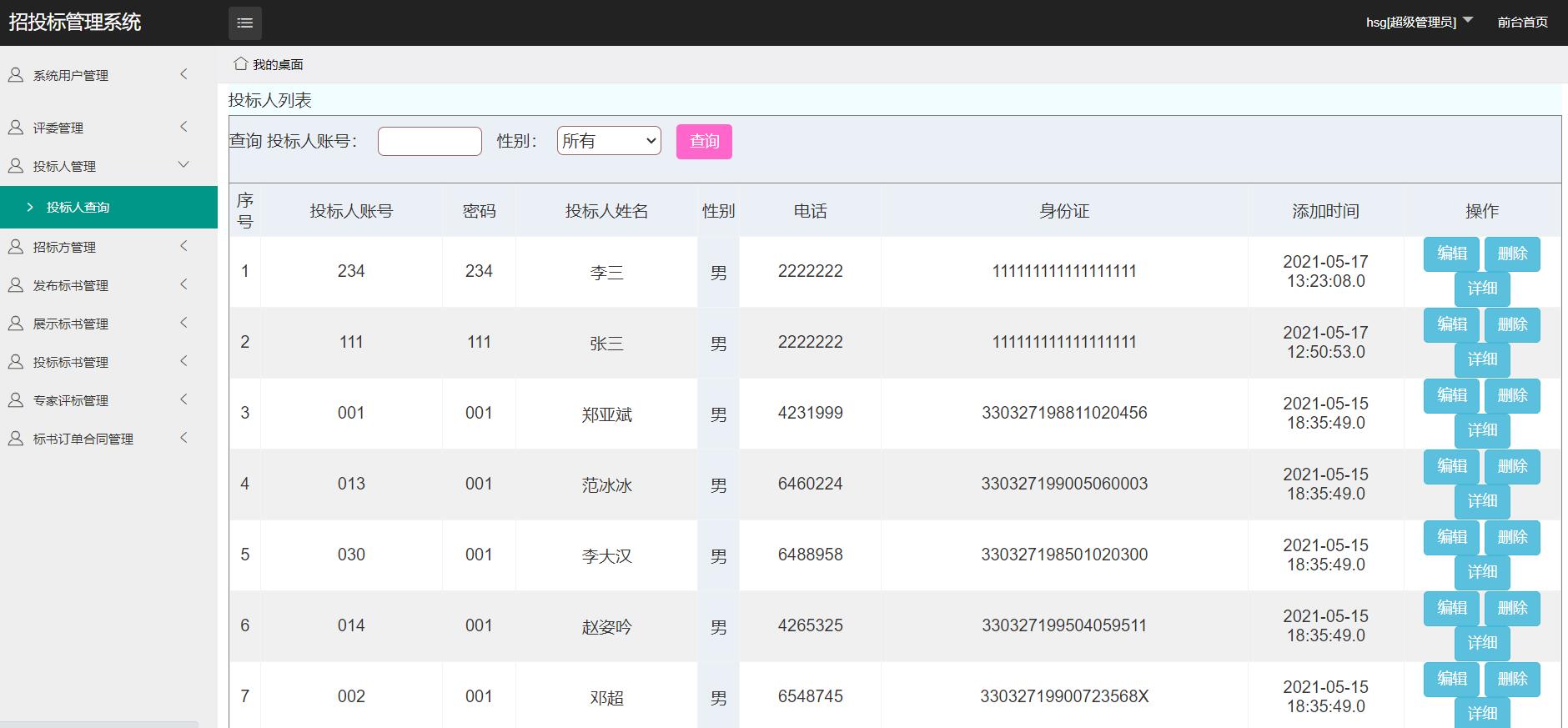1568x728 pixels.
Task: Click the 添加时间 column header
Action: [1325, 211]
